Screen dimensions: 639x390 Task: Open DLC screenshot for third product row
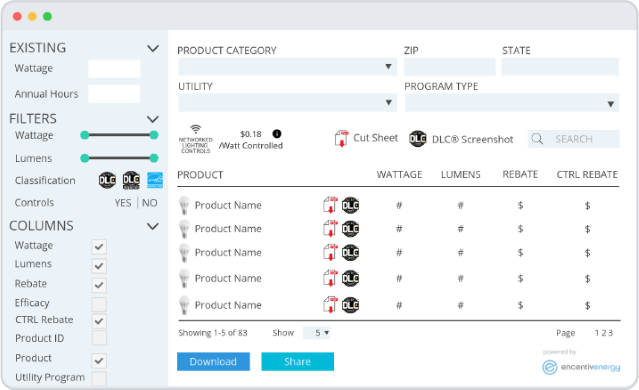tap(350, 253)
